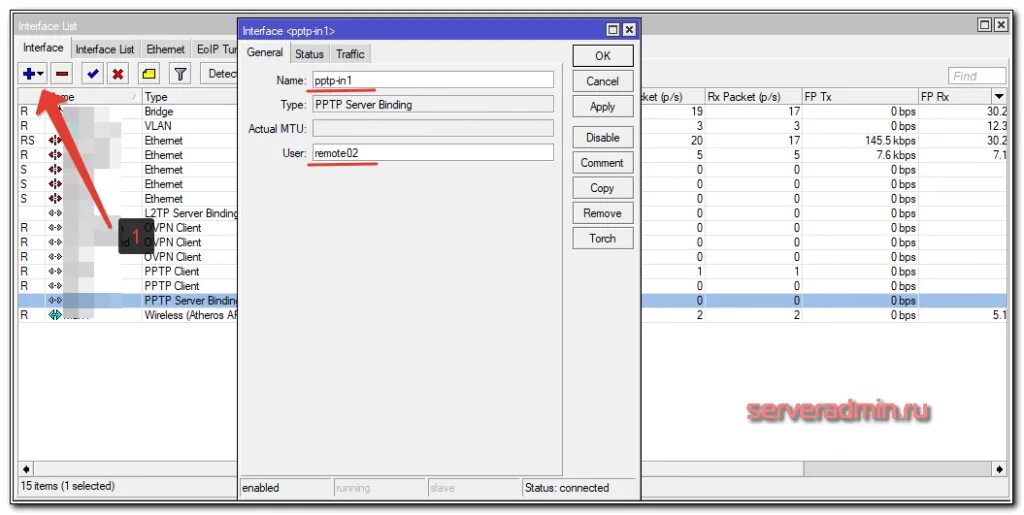Open the Ethernet tab
This screenshot has width=1024, height=515.
165,49
